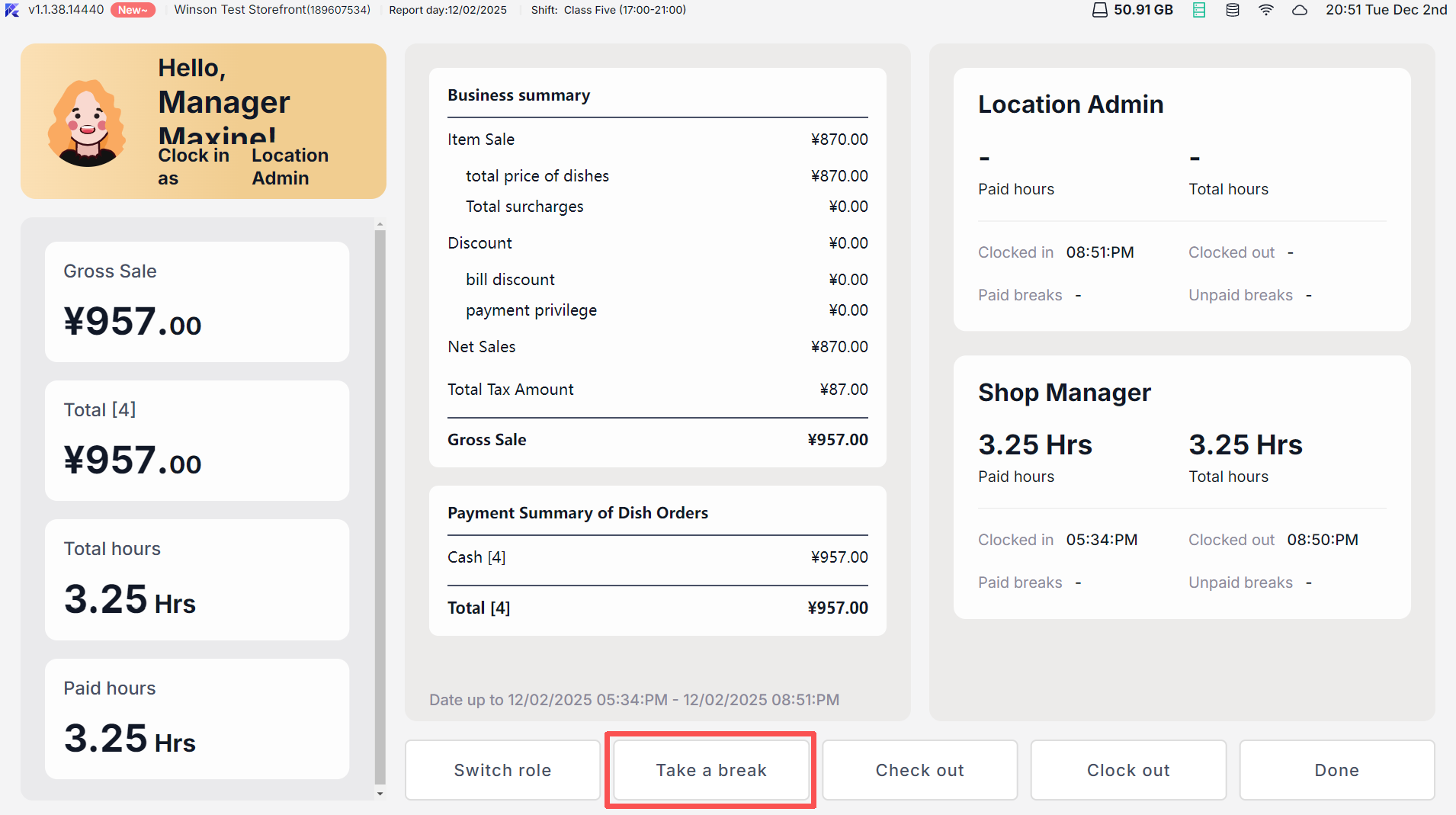
Task: Click the scroll up arrow in left panel
Action: click(x=380, y=225)
